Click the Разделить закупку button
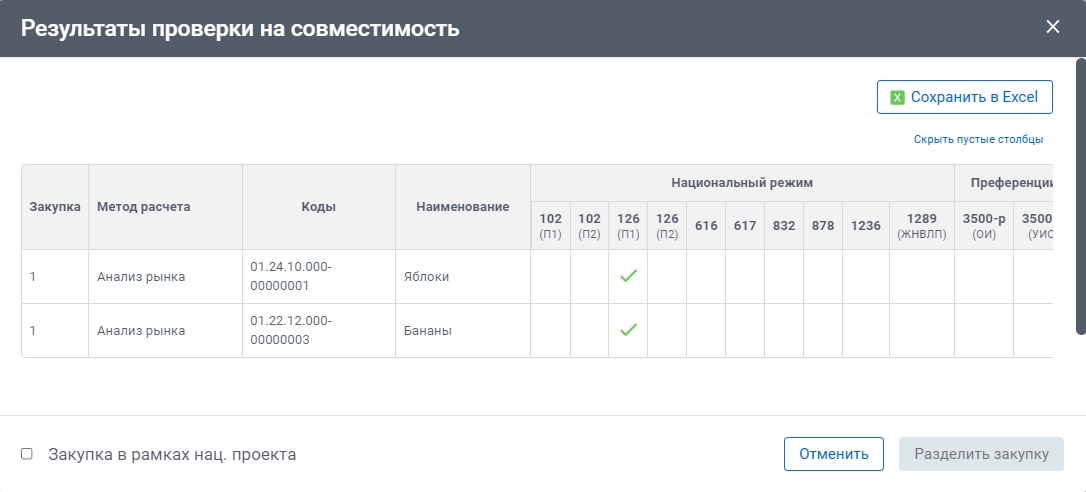This screenshot has height=492, width=1086. 981,454
